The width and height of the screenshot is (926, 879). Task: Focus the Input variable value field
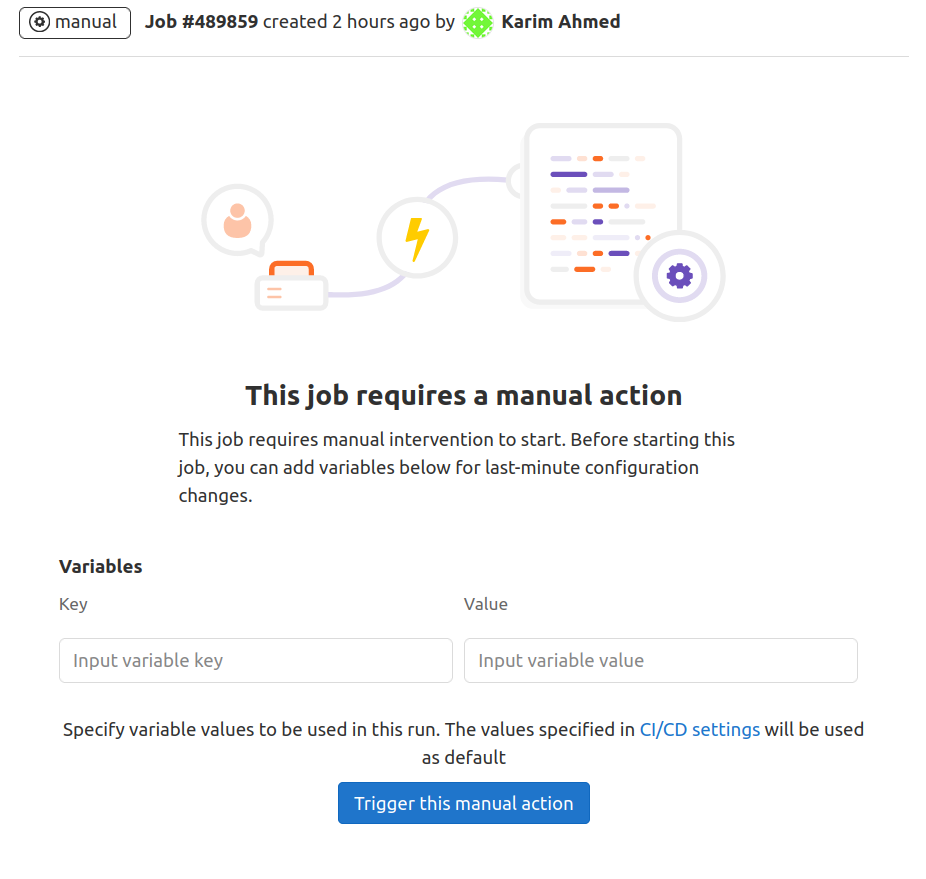(661, 660)
